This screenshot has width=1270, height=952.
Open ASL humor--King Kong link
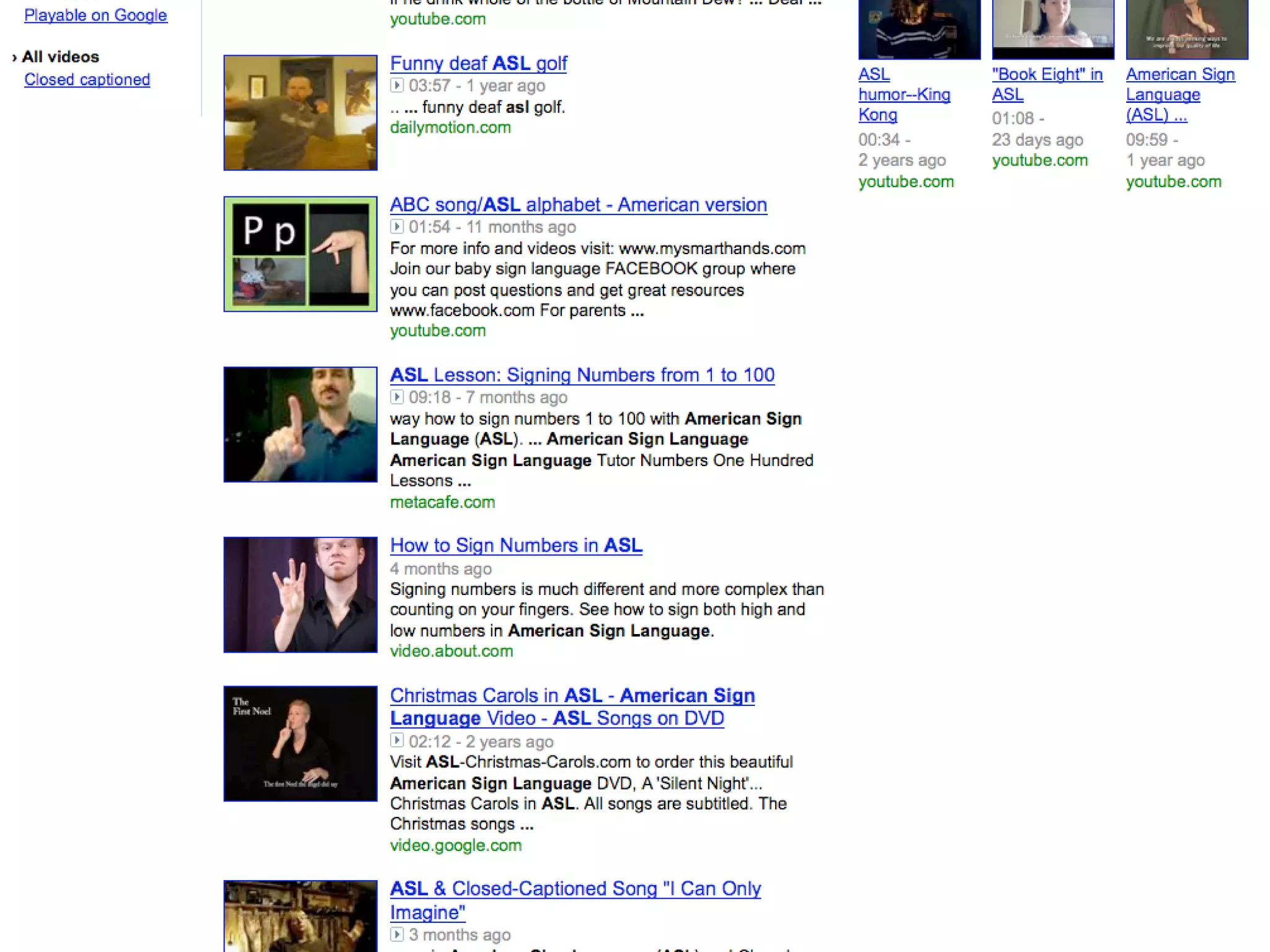(904, 95)
